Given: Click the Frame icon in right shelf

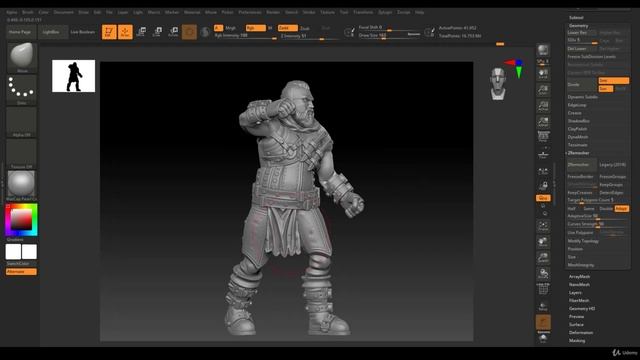Looking at the screenshot, I should point(543,226).
